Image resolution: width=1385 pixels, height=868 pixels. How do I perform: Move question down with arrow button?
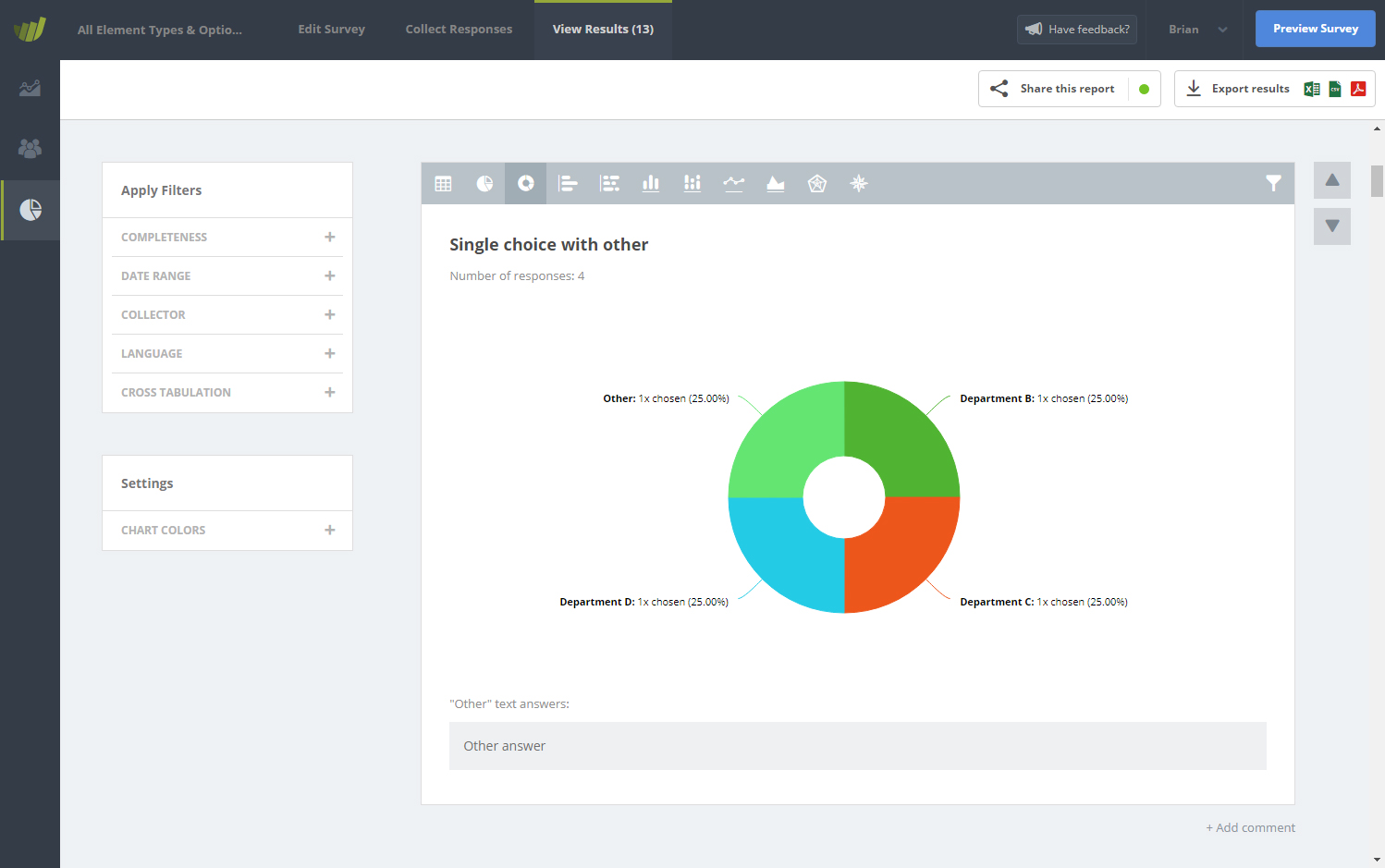[1332, 226]
